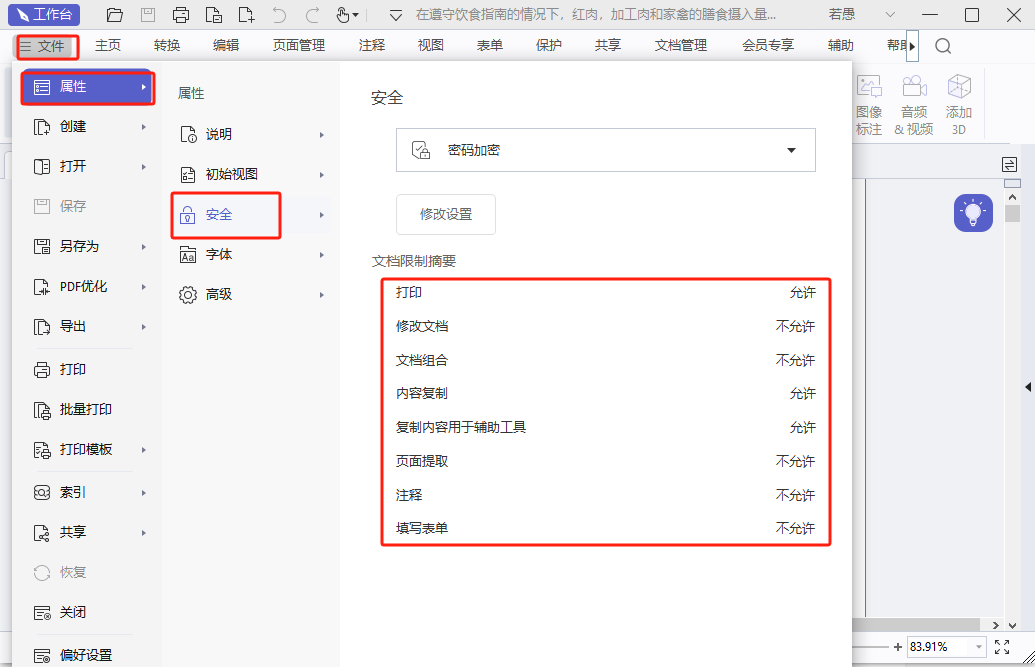Click the lightbulb tips icon
1035x667 pixels.
click(x=972, y=212)
